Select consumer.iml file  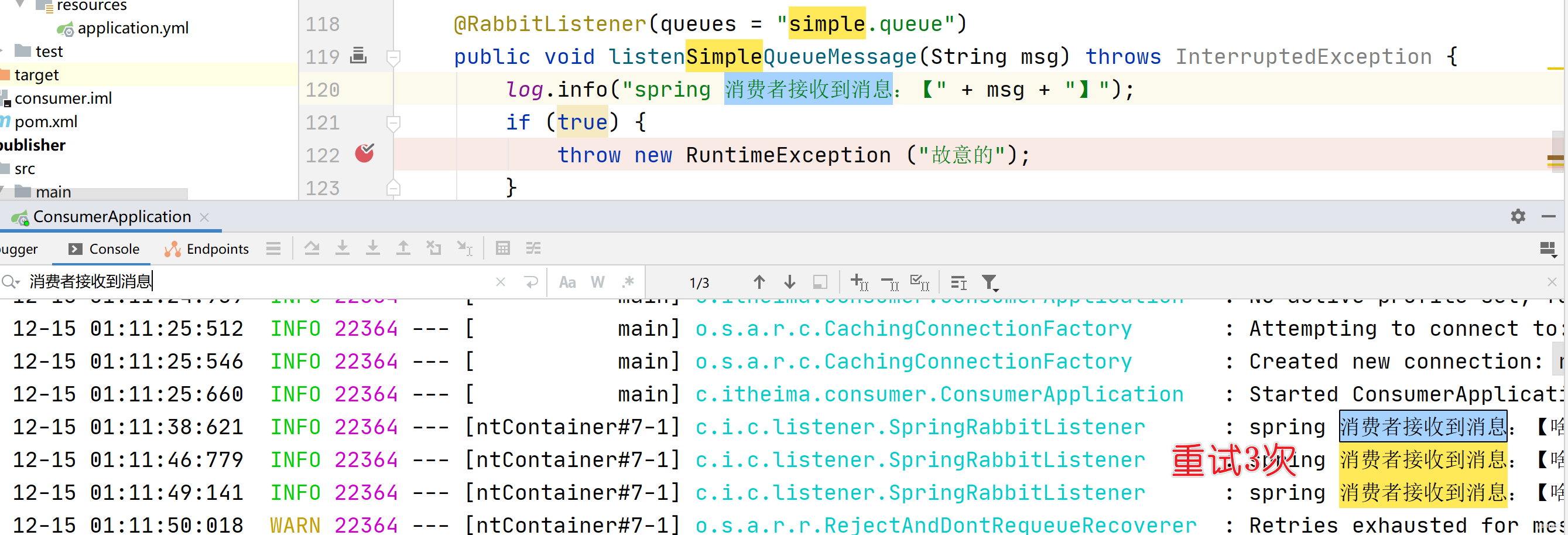(x=63, y=98)
